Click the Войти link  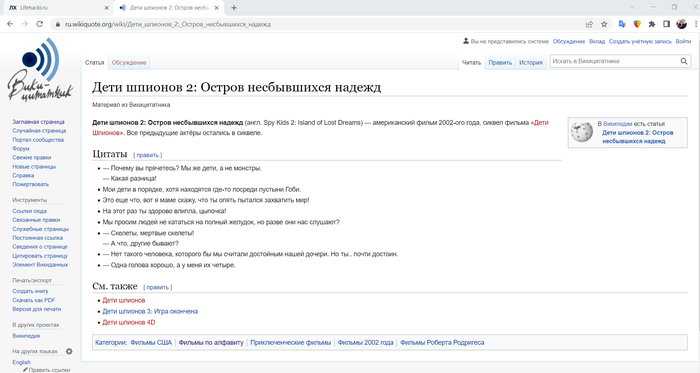pos(683,41)
